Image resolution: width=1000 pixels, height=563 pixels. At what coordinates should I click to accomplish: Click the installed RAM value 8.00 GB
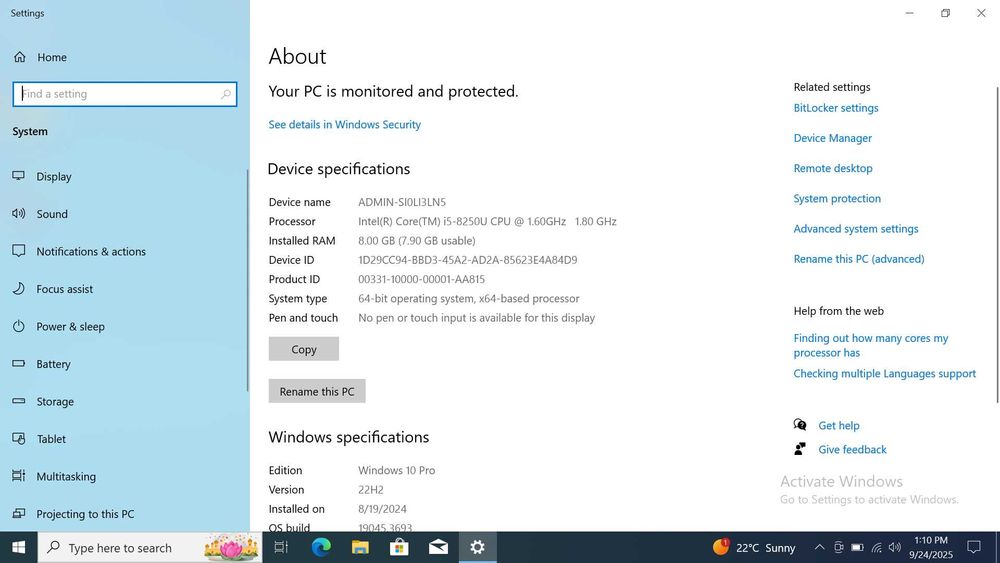(x=416, y=241)
